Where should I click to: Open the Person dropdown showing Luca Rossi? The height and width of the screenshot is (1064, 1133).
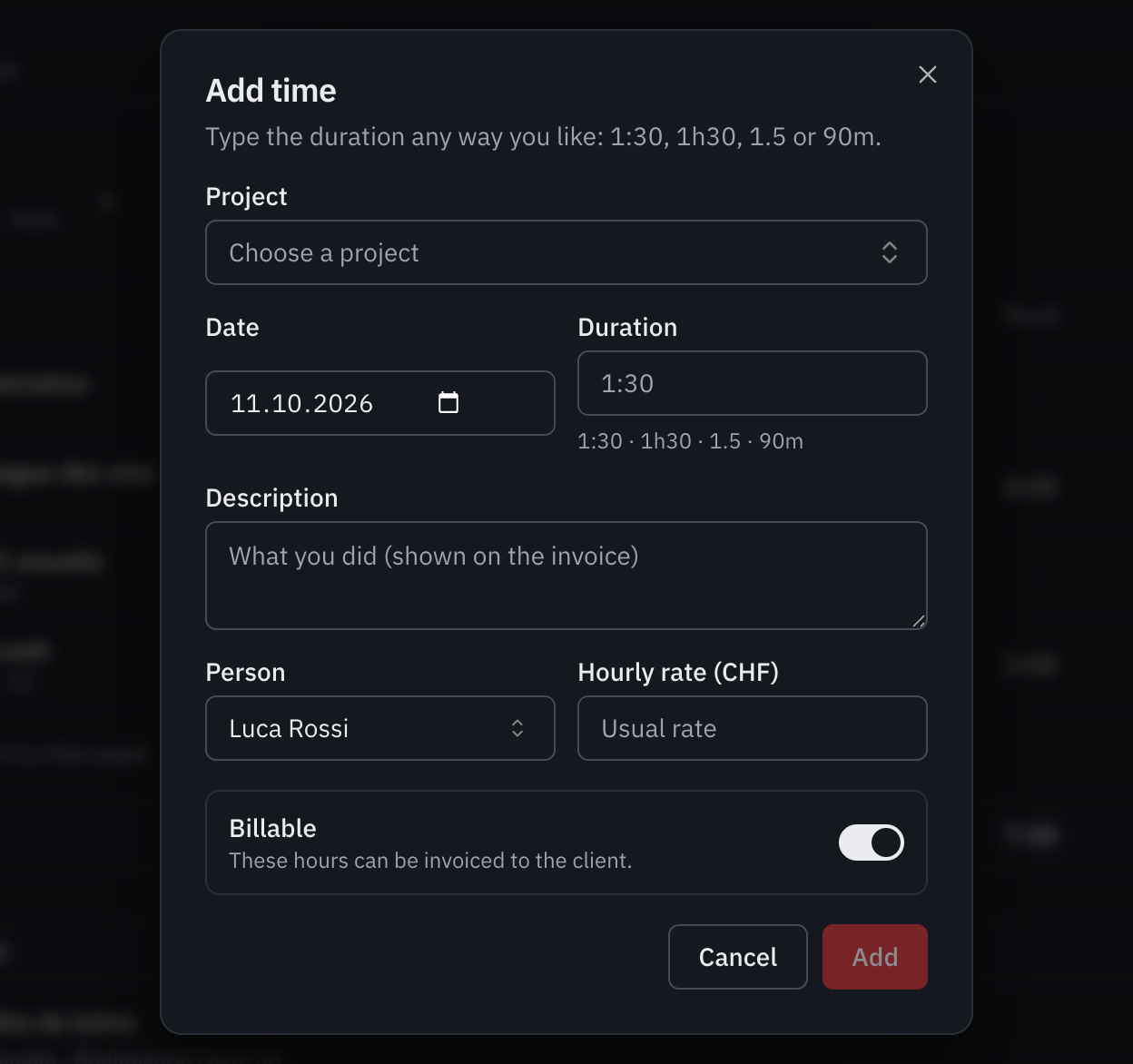(x=380, y=728)
